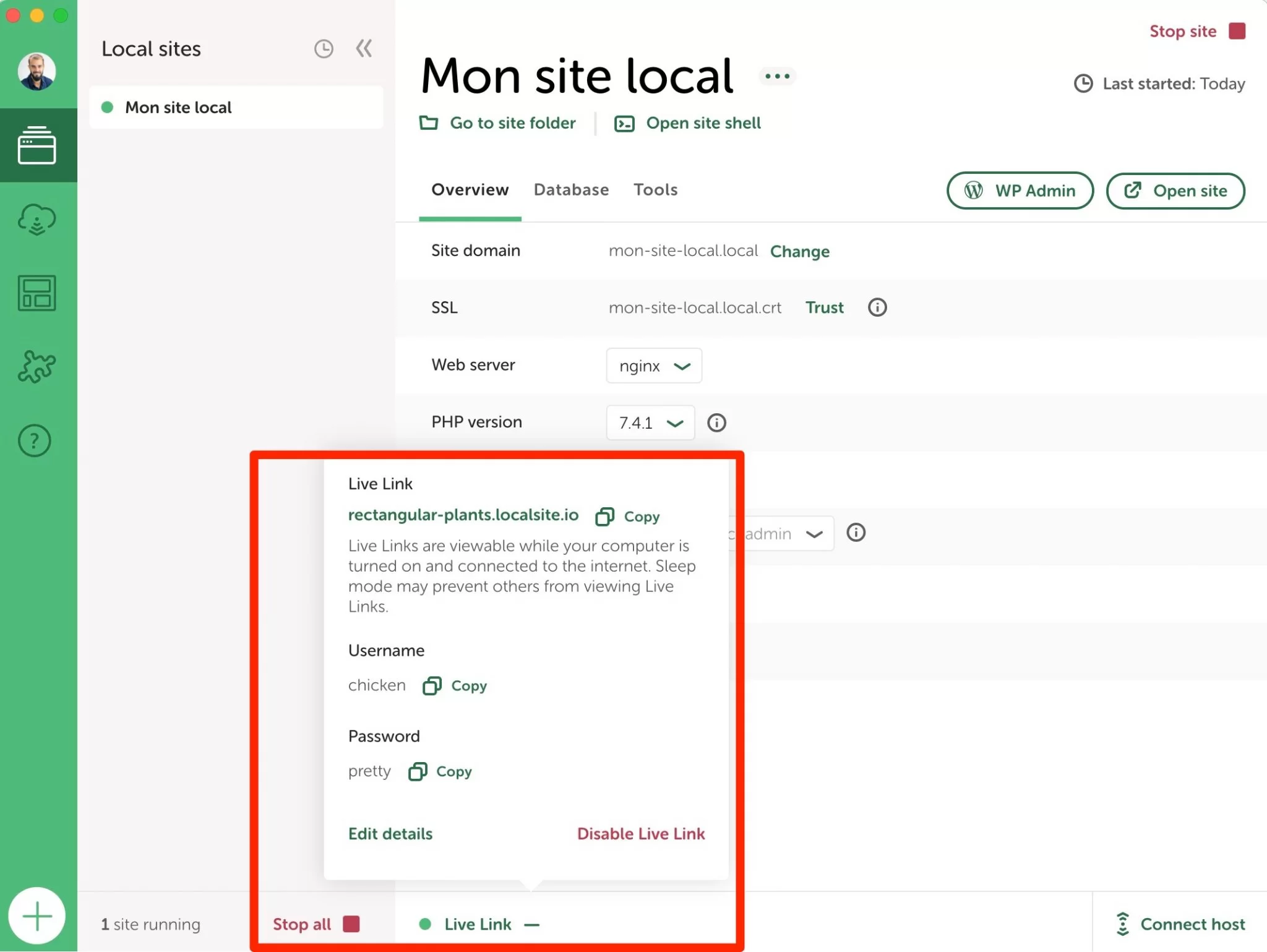
Task: Open rectangular-plants.localsite.io link
Action: coord(463,515)
